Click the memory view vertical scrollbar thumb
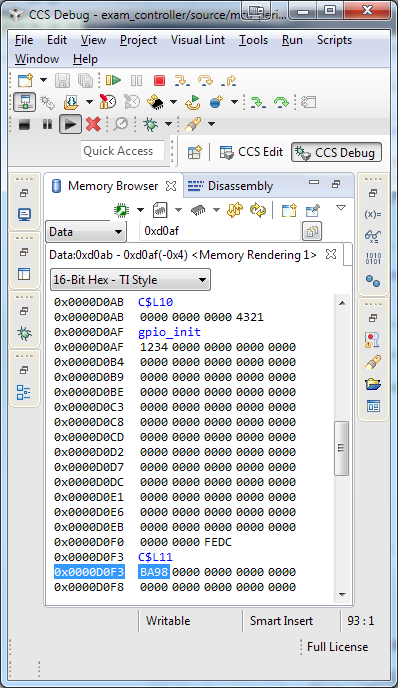Viewport: 398px width, 688px height. tap(341, 448)
